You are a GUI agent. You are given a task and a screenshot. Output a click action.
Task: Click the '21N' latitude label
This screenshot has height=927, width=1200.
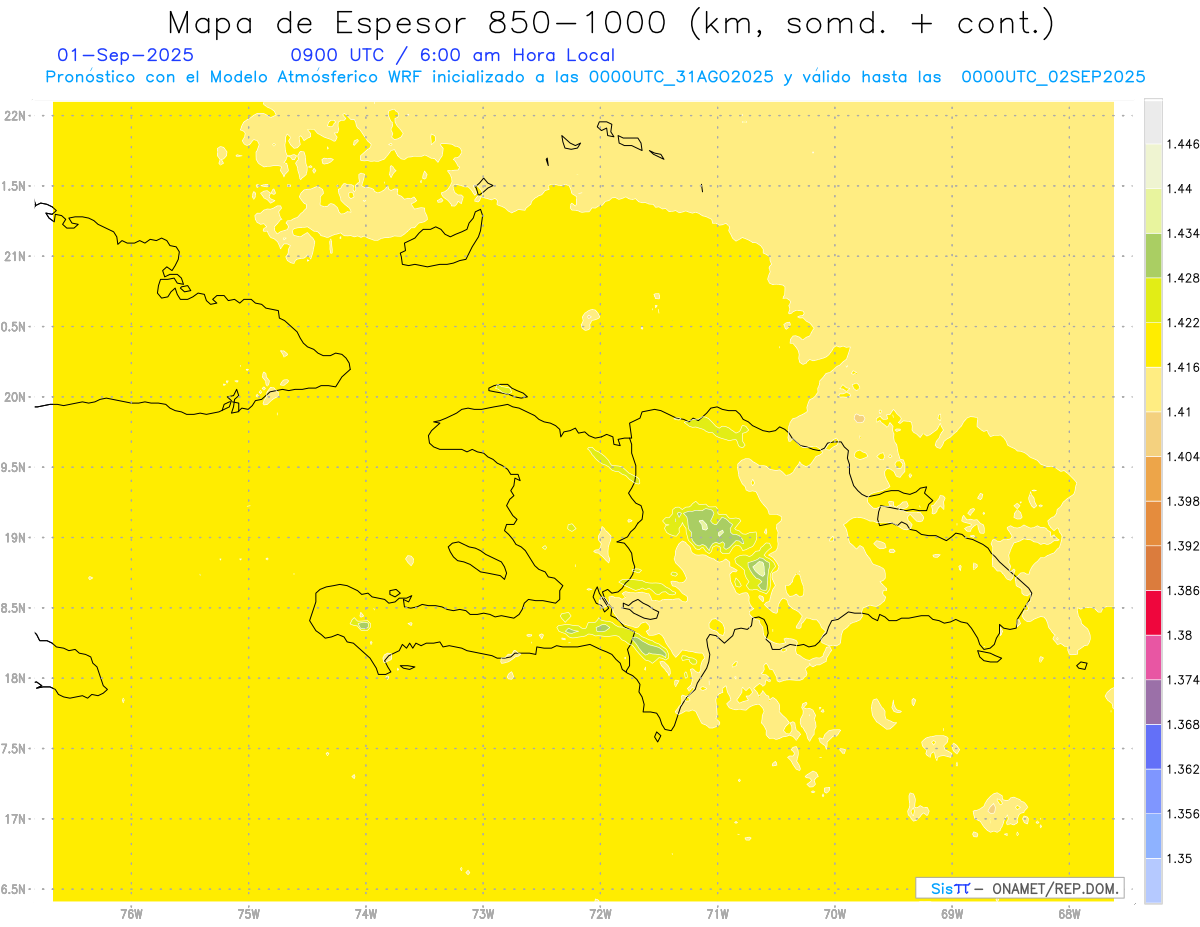click(x=17, y=257)
